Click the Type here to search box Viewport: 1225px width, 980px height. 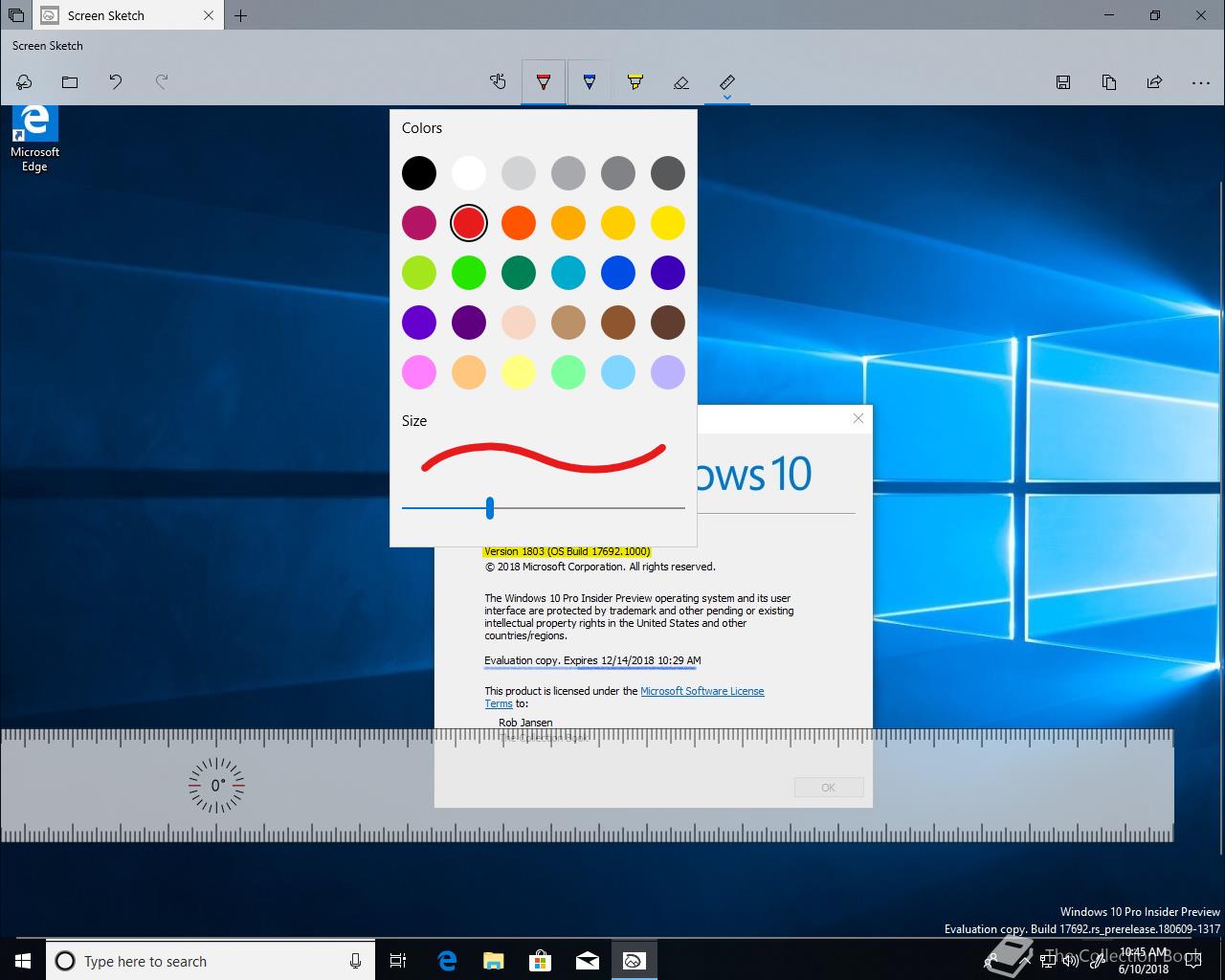(x=209, y=961)
